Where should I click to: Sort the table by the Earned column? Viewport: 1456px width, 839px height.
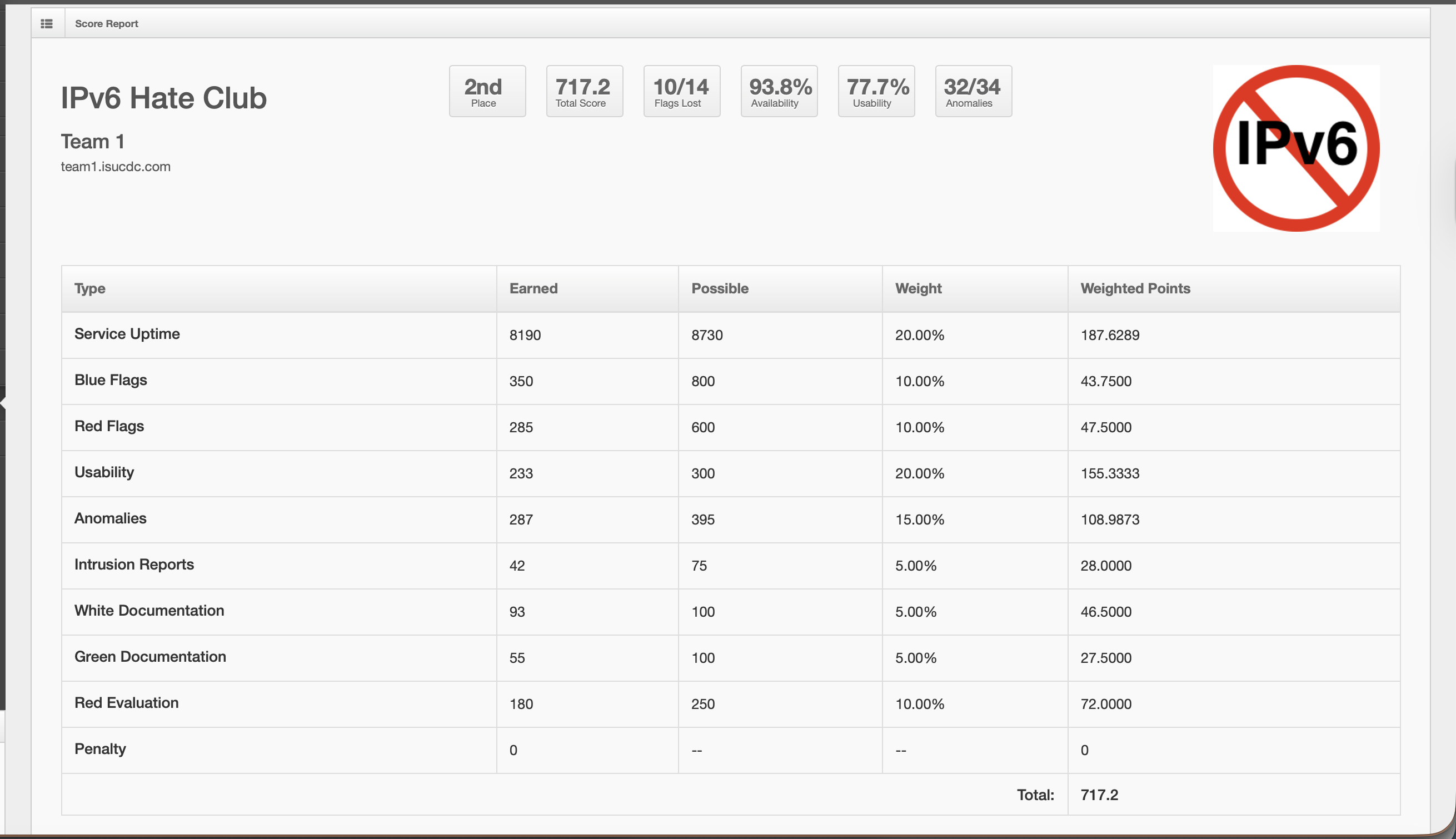533,288
